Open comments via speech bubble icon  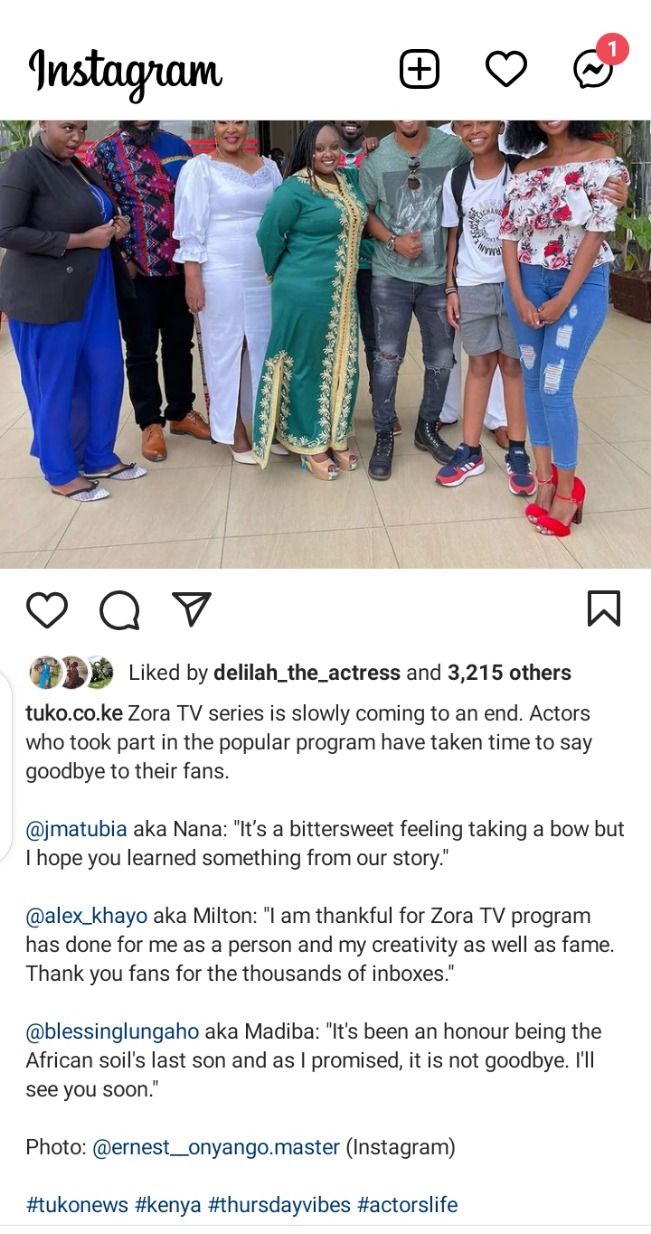pos(119,609)
